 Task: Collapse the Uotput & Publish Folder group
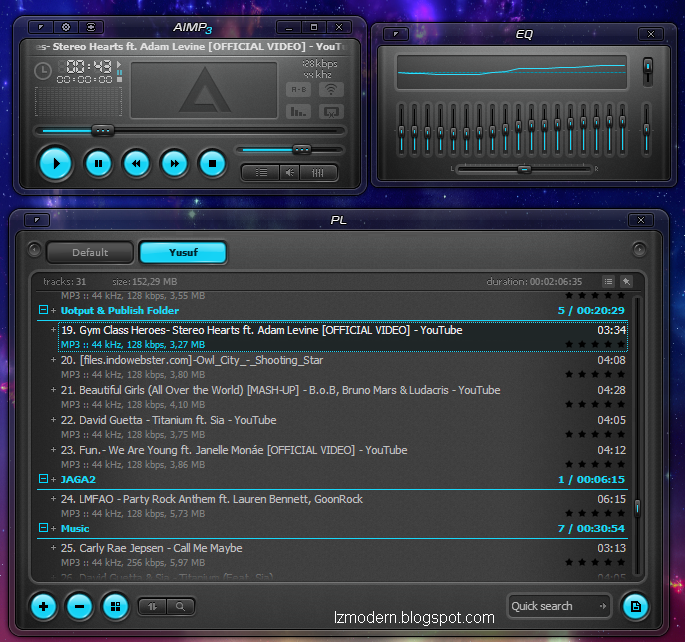[43, 310]
